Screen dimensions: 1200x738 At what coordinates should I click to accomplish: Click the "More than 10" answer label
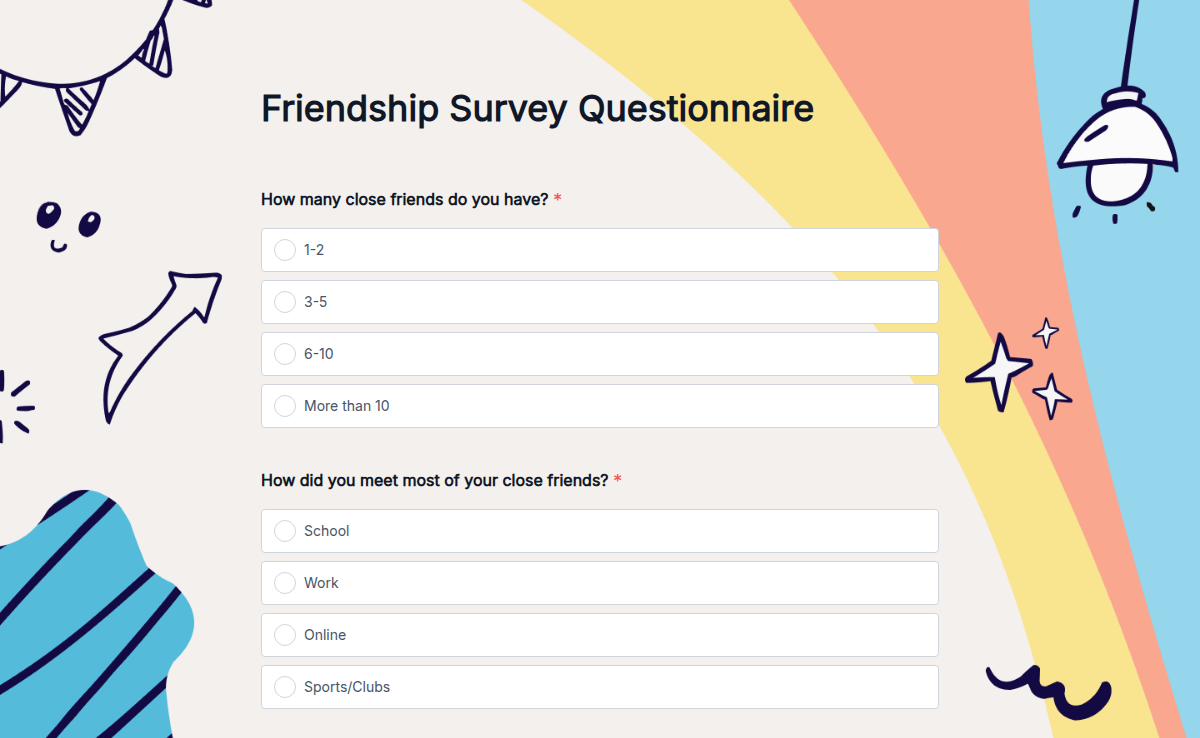[x=345, y=406]
